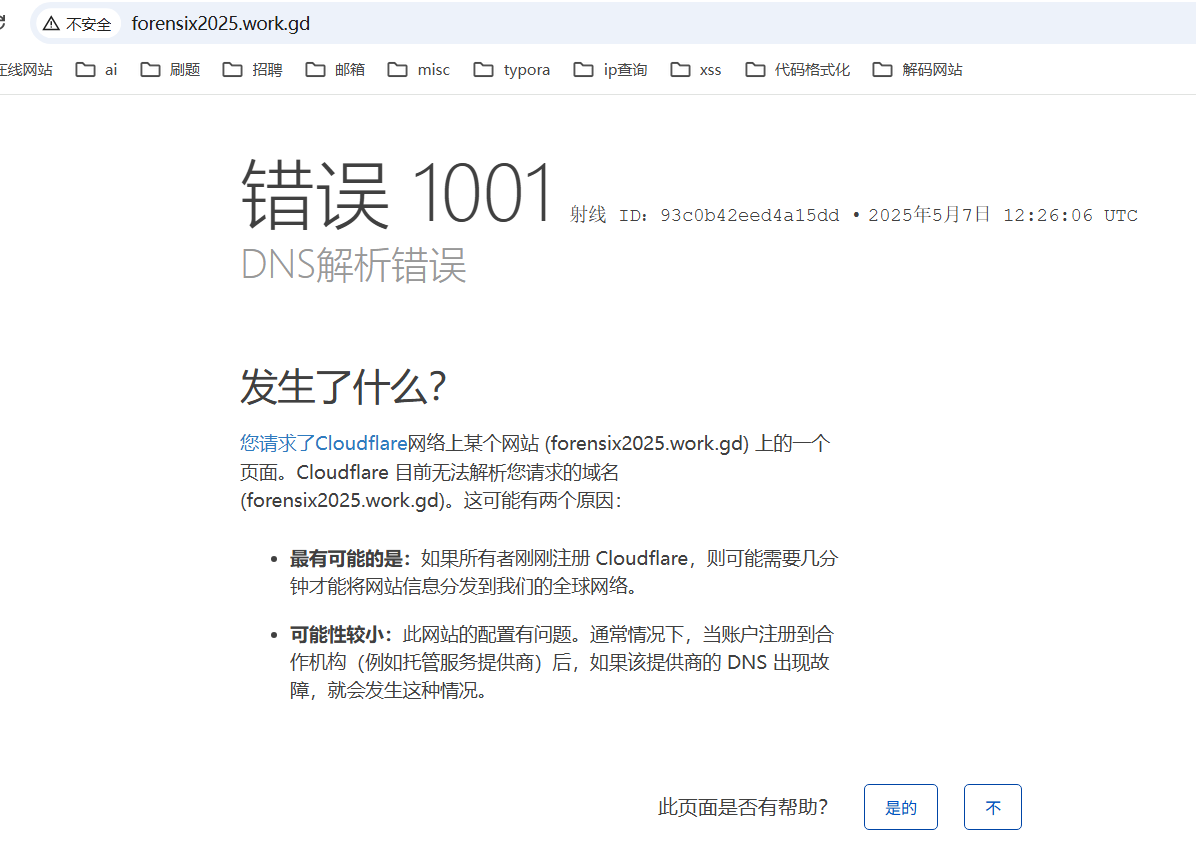
Task: Click the DNS解析错误 subtitle
Action: [353, 265]
